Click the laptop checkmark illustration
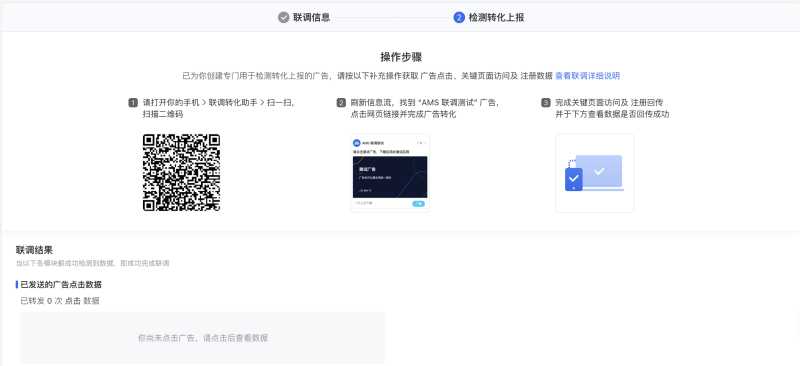Screen dimensions: 800x366 tap(599, 172)
